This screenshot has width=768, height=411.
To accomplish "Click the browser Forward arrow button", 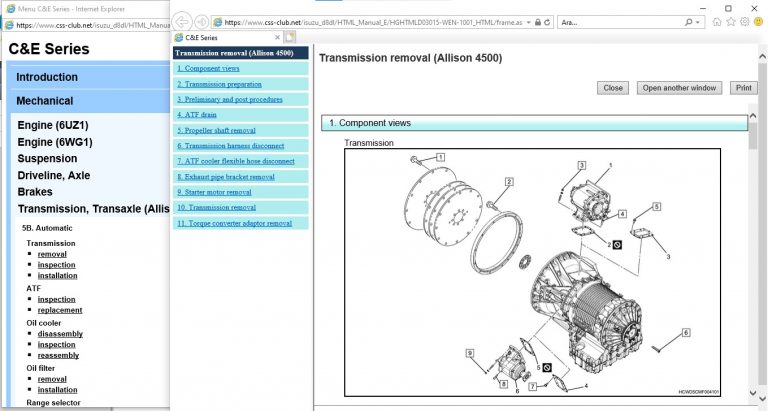I will [202, 21].
